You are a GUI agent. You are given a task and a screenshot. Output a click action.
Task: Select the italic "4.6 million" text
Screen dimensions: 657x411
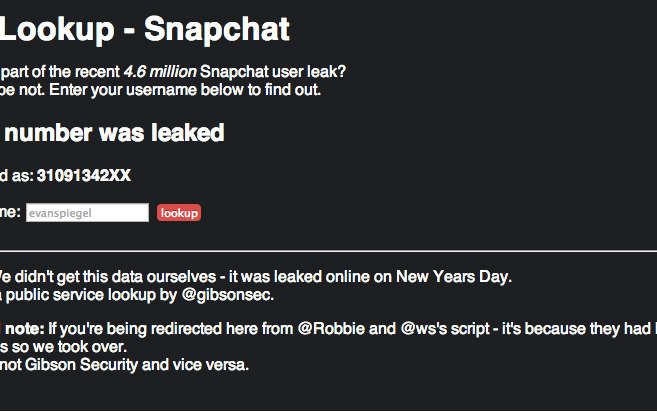(159, 71)
